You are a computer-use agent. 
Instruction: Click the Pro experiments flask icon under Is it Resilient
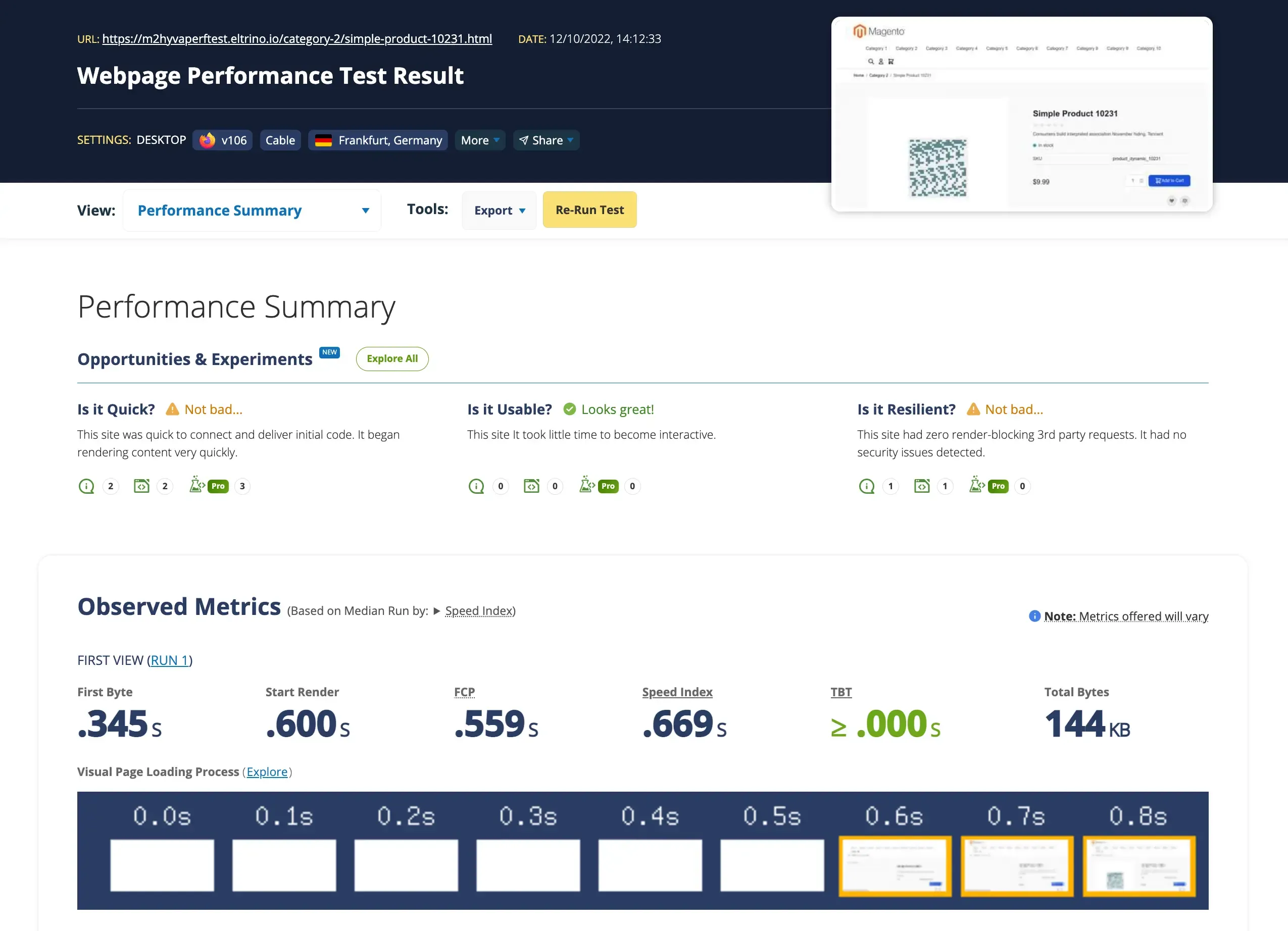coord(977,485)
